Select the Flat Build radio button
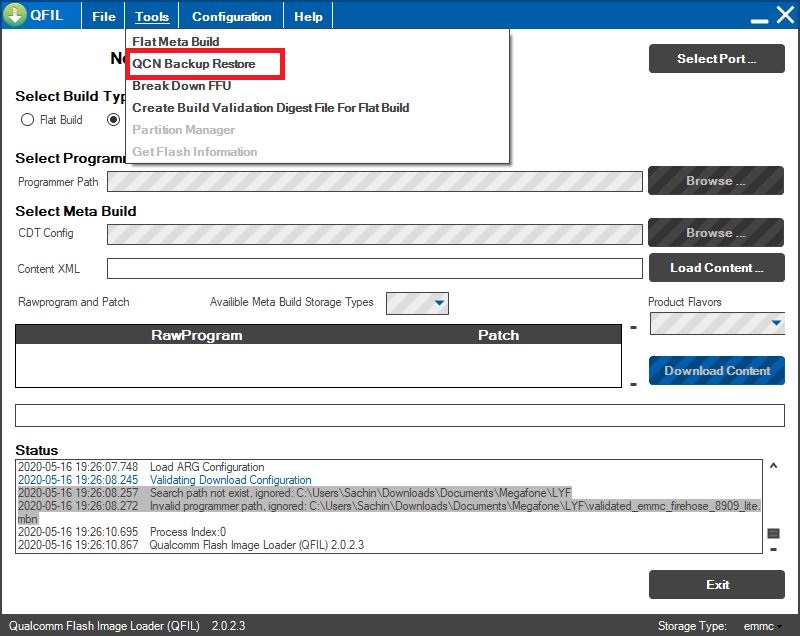Screen dimensions: 800x636 tap(28, 120)
